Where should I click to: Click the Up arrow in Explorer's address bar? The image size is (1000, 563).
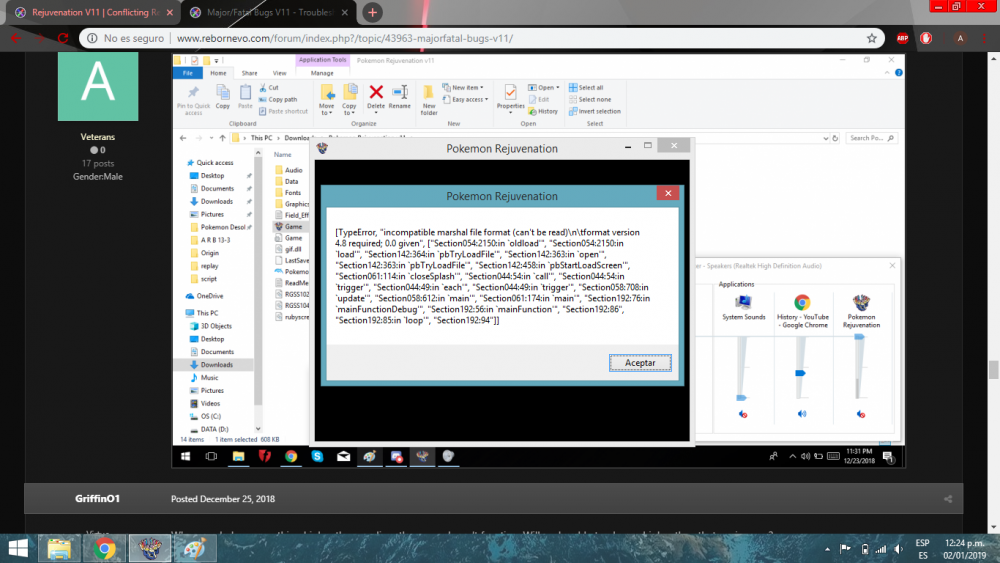222,138
